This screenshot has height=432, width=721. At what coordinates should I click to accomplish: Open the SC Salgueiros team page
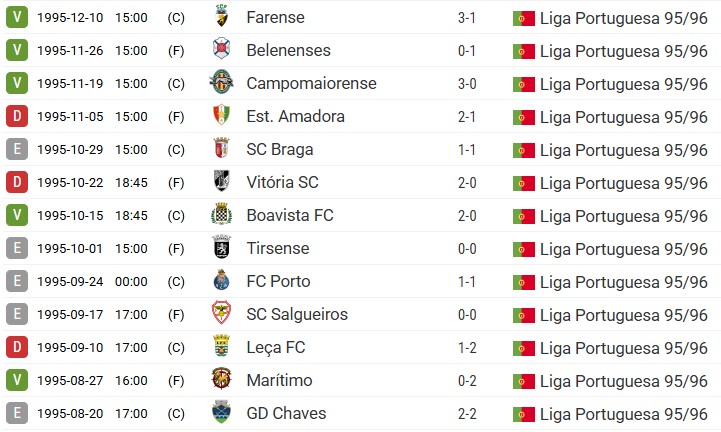coord(297,314)
